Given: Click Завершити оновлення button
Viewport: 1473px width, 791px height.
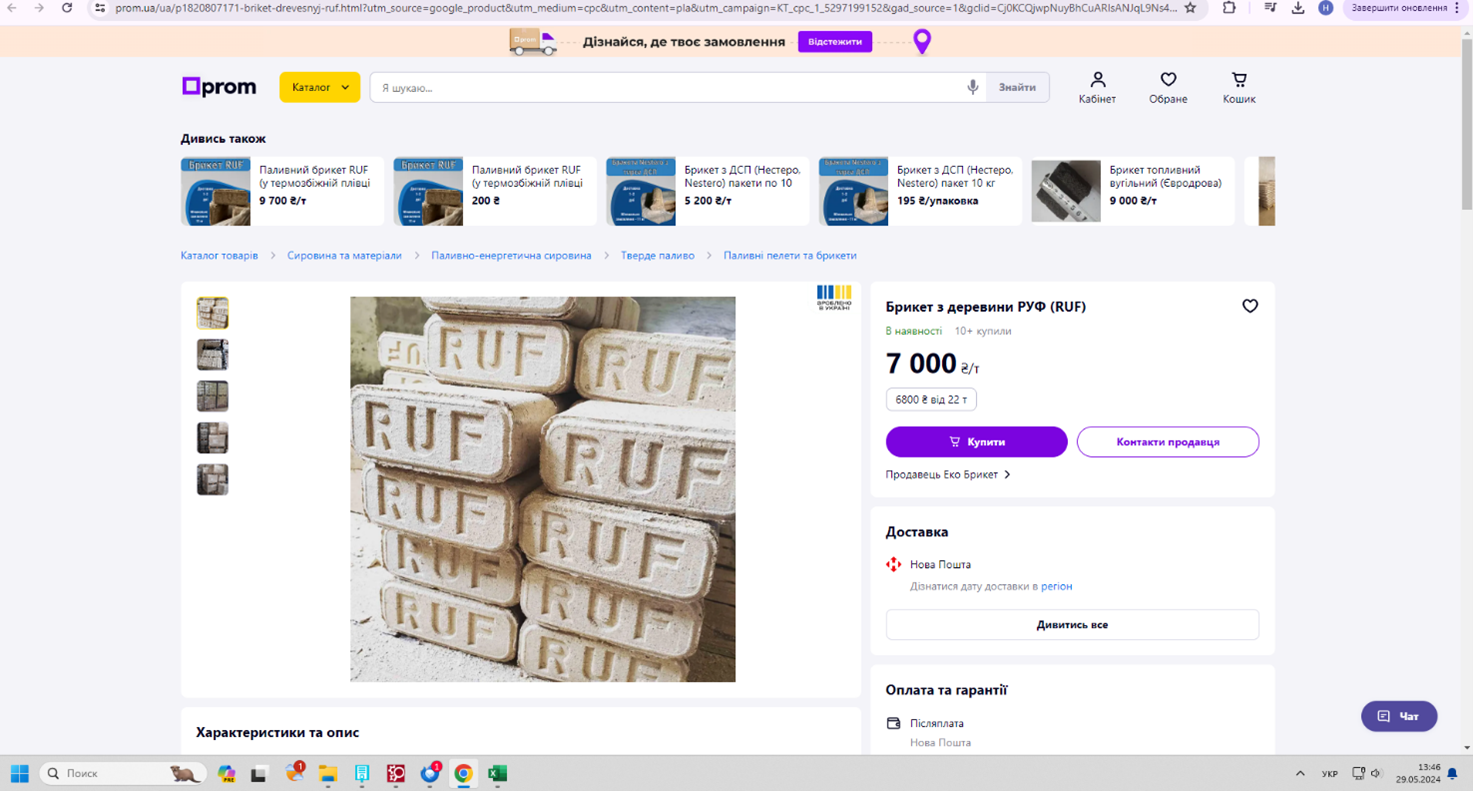Looking at the screenshot, I should tap(1405, 8).
